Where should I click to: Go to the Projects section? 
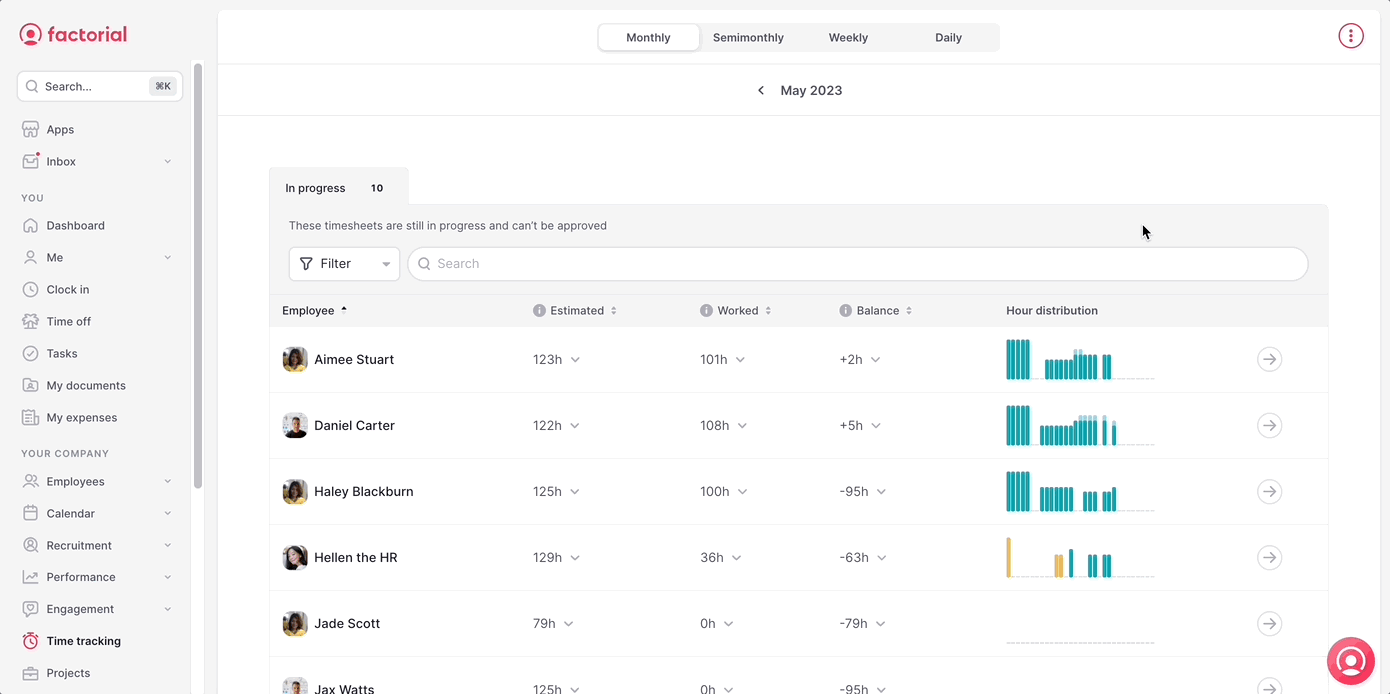(x=68, y=673)
